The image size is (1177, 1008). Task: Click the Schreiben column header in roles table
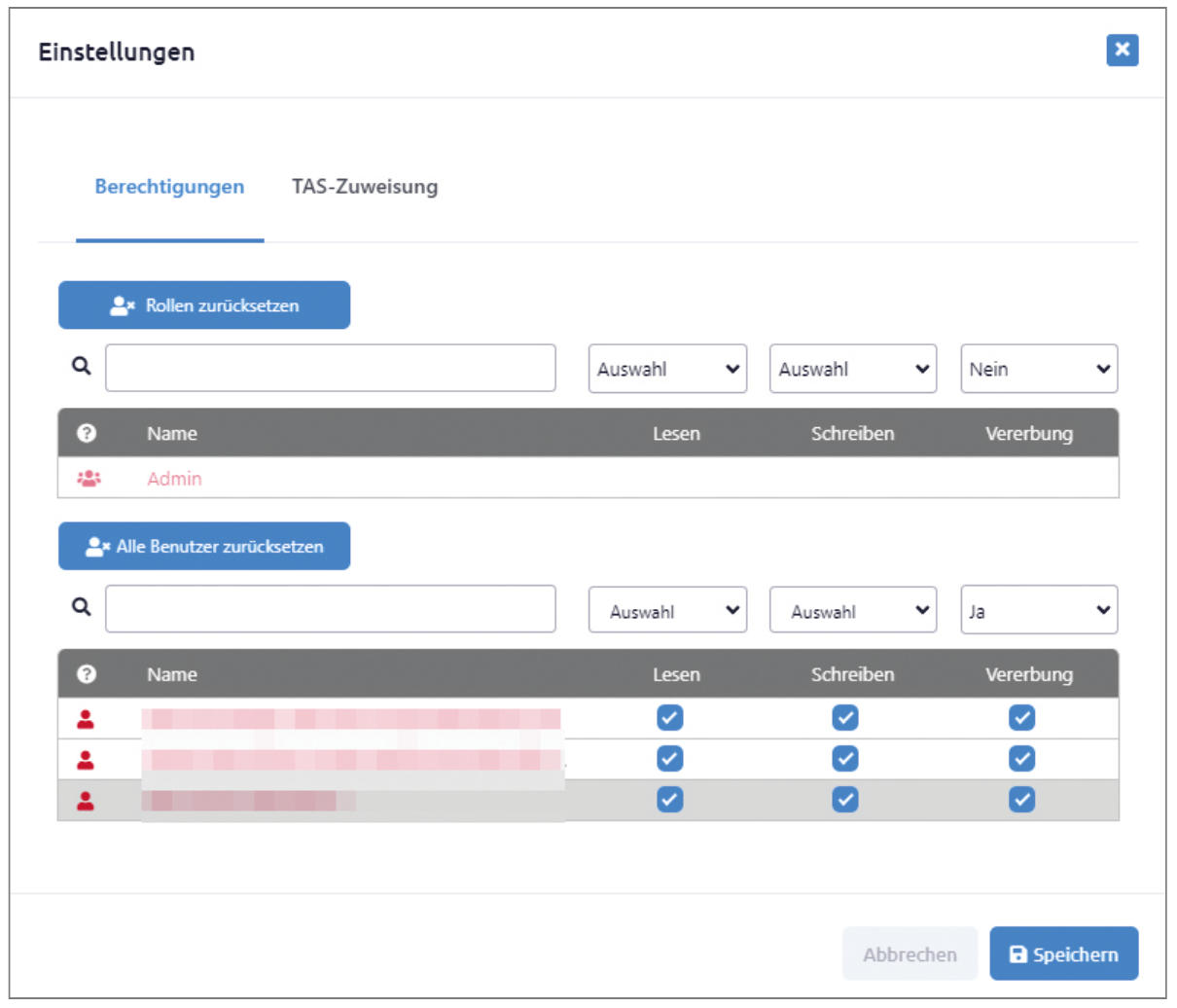point(853,434)
